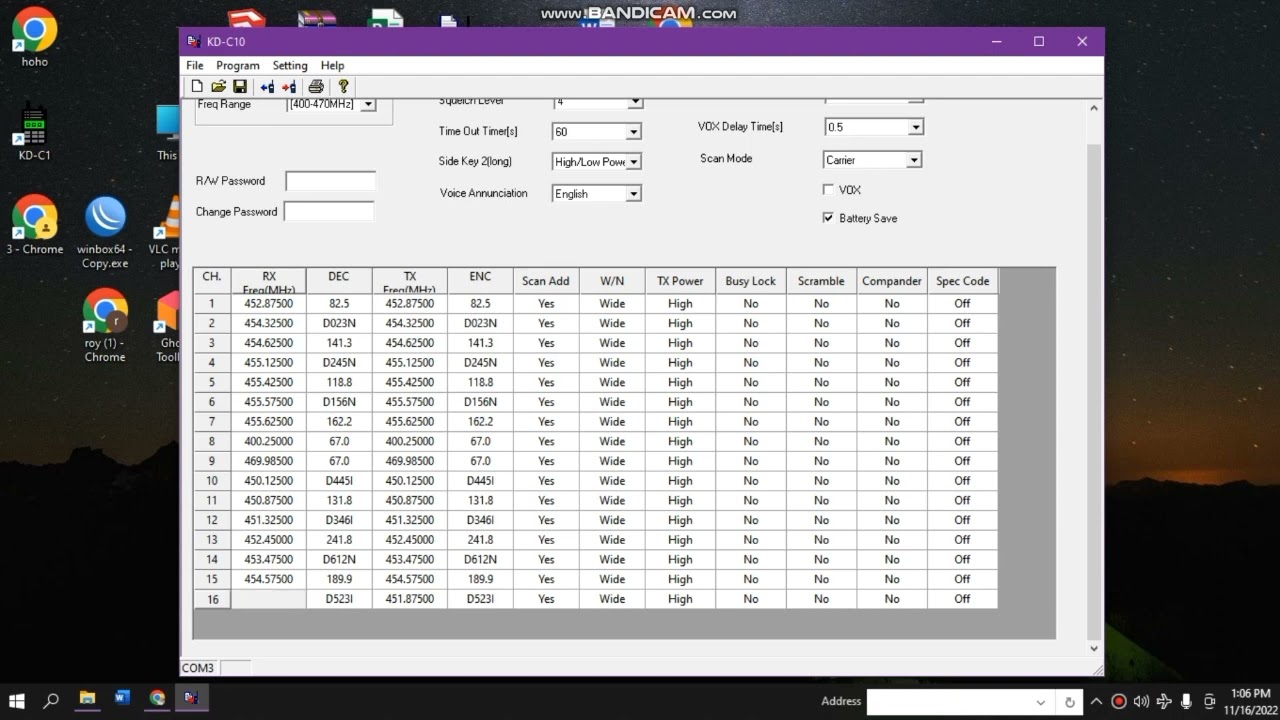Expand the taskbar Address dropdown arrow

tap(1042, 702)
